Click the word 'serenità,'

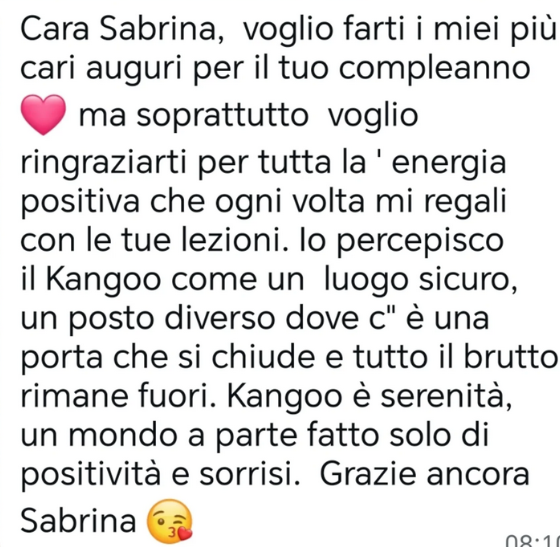pos(446,397)
